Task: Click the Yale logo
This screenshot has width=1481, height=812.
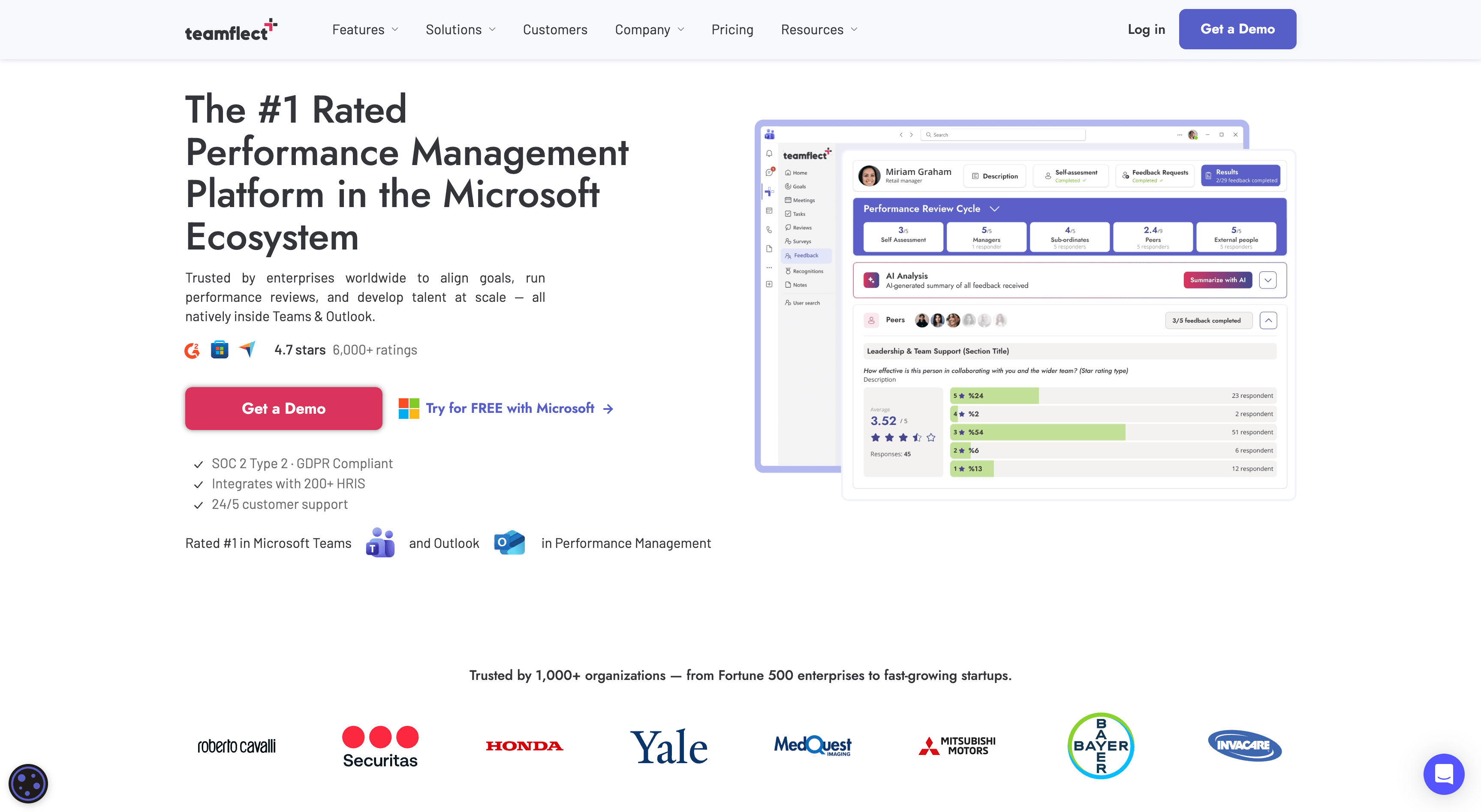Action: tap(668, 746)
